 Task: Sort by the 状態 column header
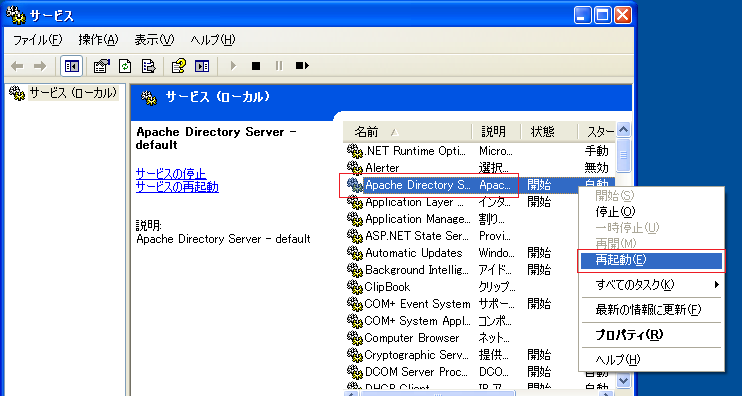[x=549, y=131]
